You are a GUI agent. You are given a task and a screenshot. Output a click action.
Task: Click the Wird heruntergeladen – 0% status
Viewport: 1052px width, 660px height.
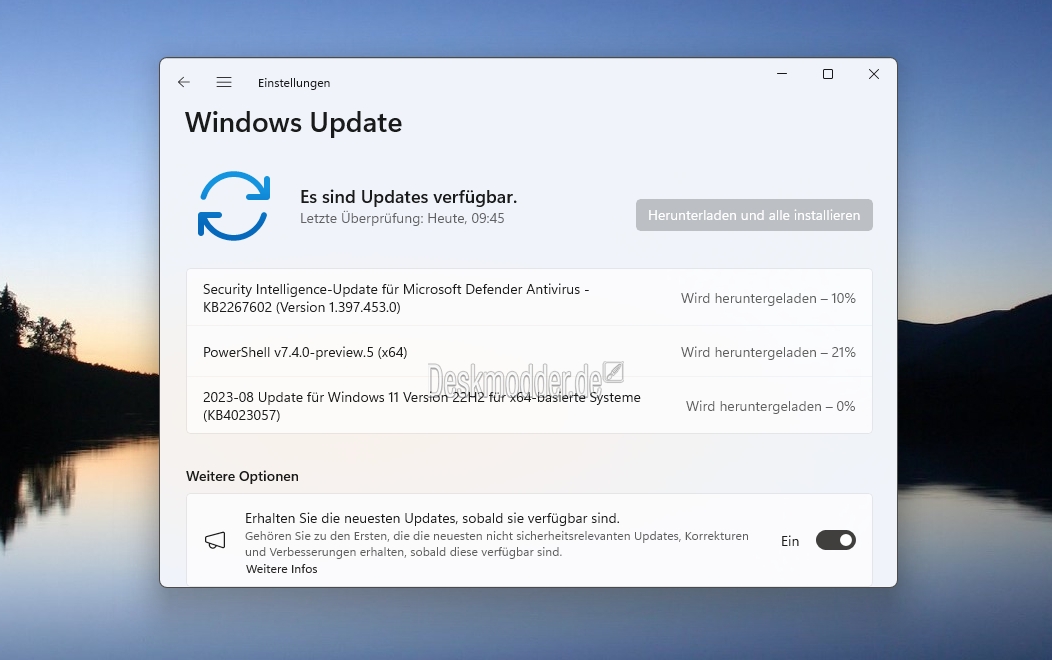770,406
